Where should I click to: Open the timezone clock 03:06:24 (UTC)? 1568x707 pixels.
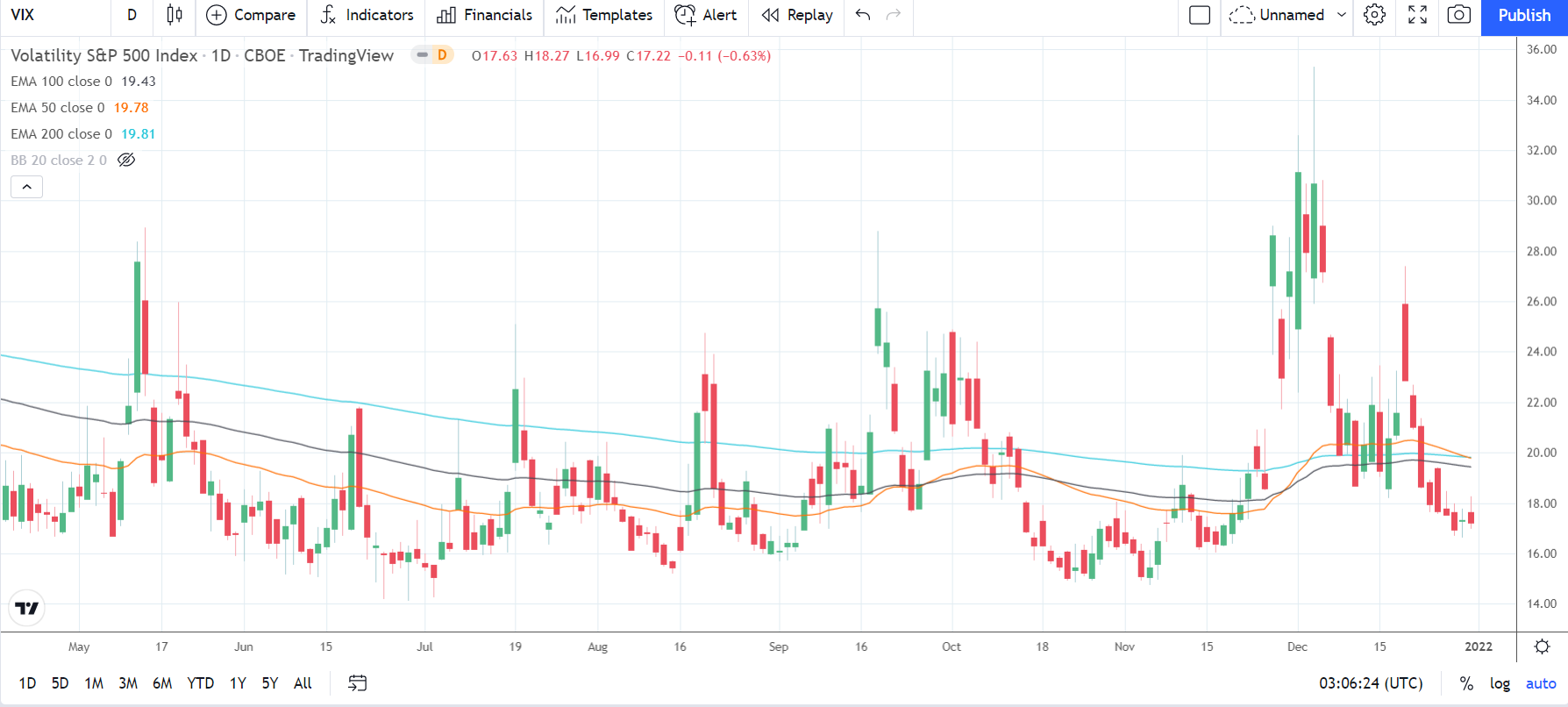click(x=1371, y=683)
